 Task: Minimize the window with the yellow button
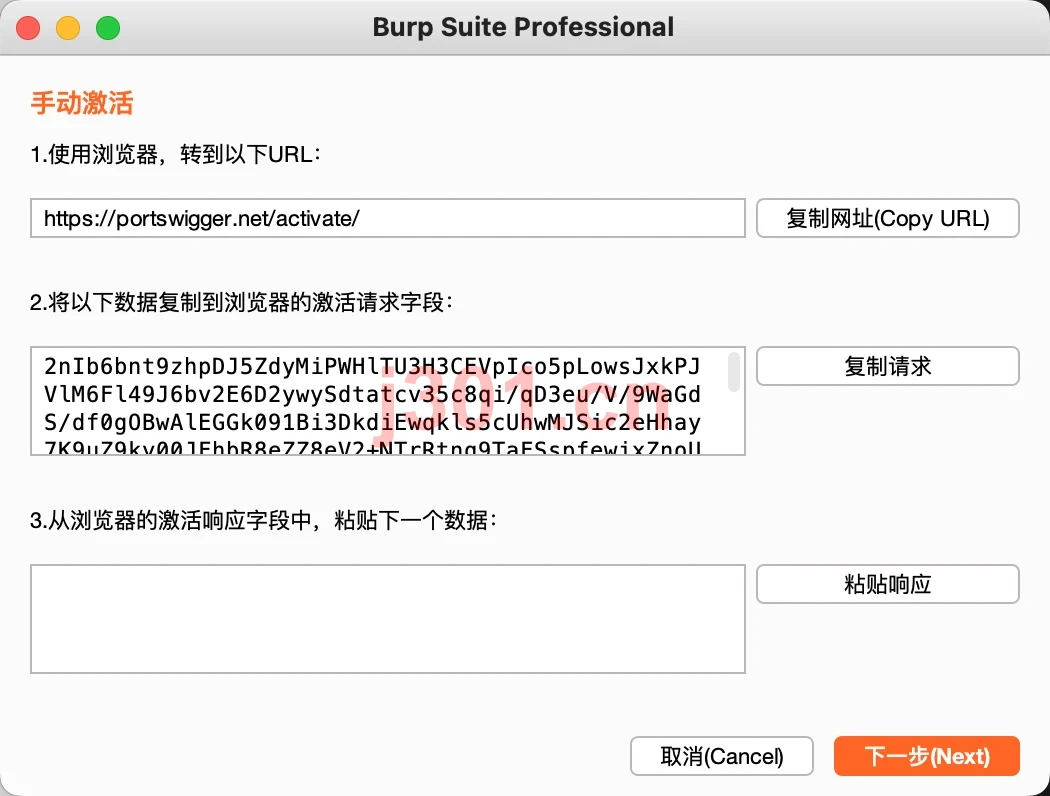68,28
